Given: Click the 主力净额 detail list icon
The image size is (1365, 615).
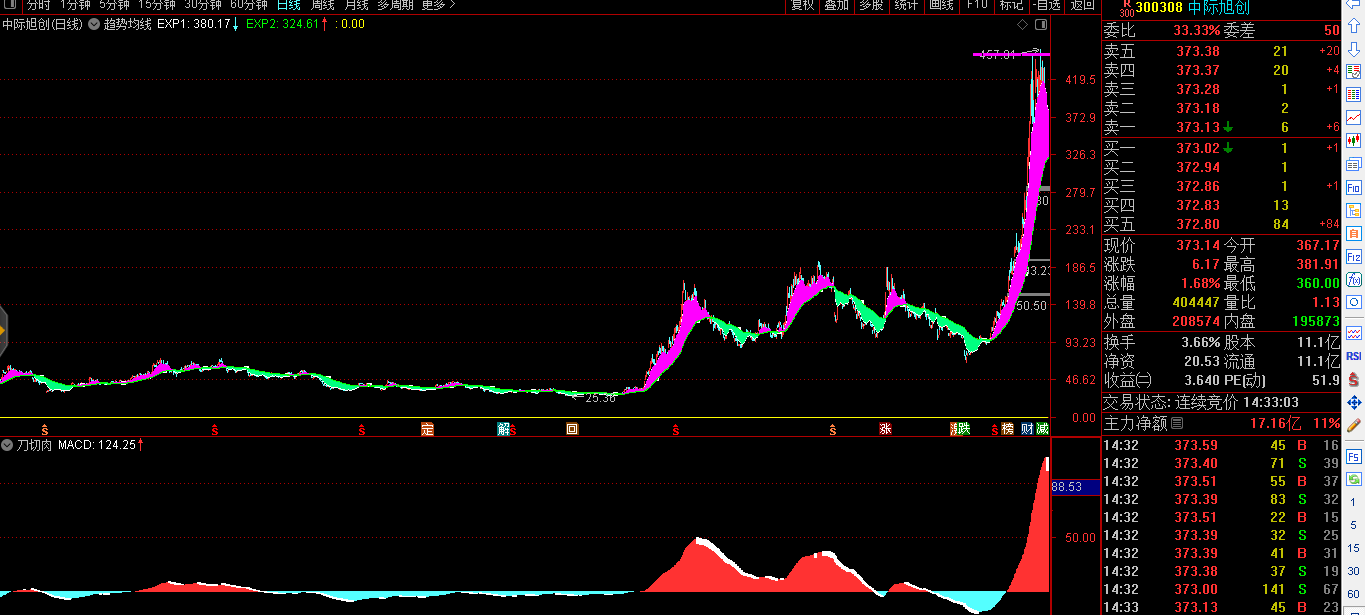Looking at the screenshot, I should tap(1176, 425).
